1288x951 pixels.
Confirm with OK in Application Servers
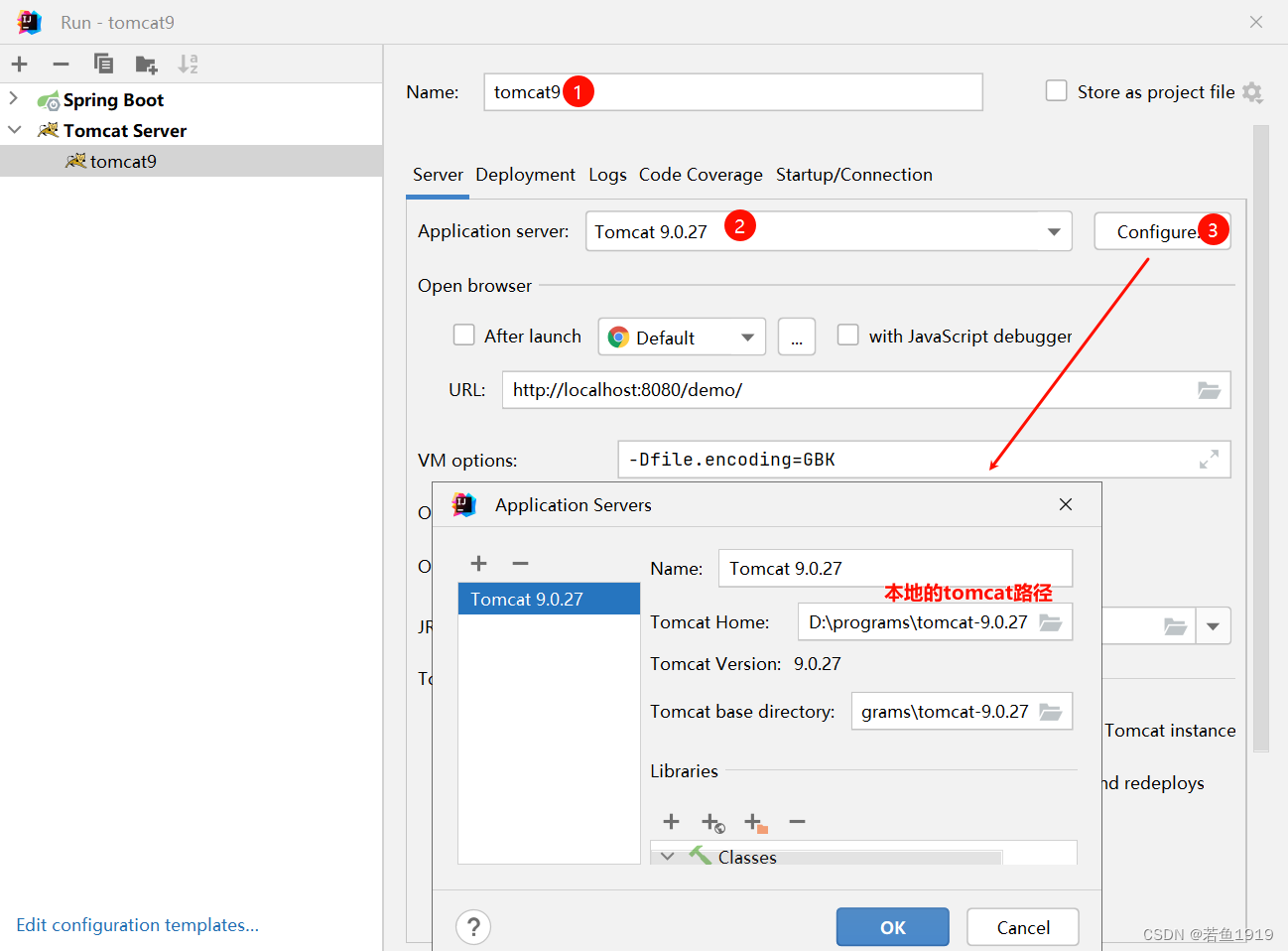[893, 927]
